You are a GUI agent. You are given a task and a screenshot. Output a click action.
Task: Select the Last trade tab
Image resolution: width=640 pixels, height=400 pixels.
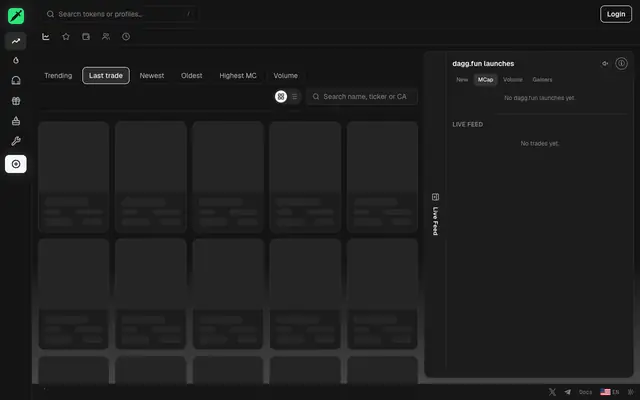[106, 76]
